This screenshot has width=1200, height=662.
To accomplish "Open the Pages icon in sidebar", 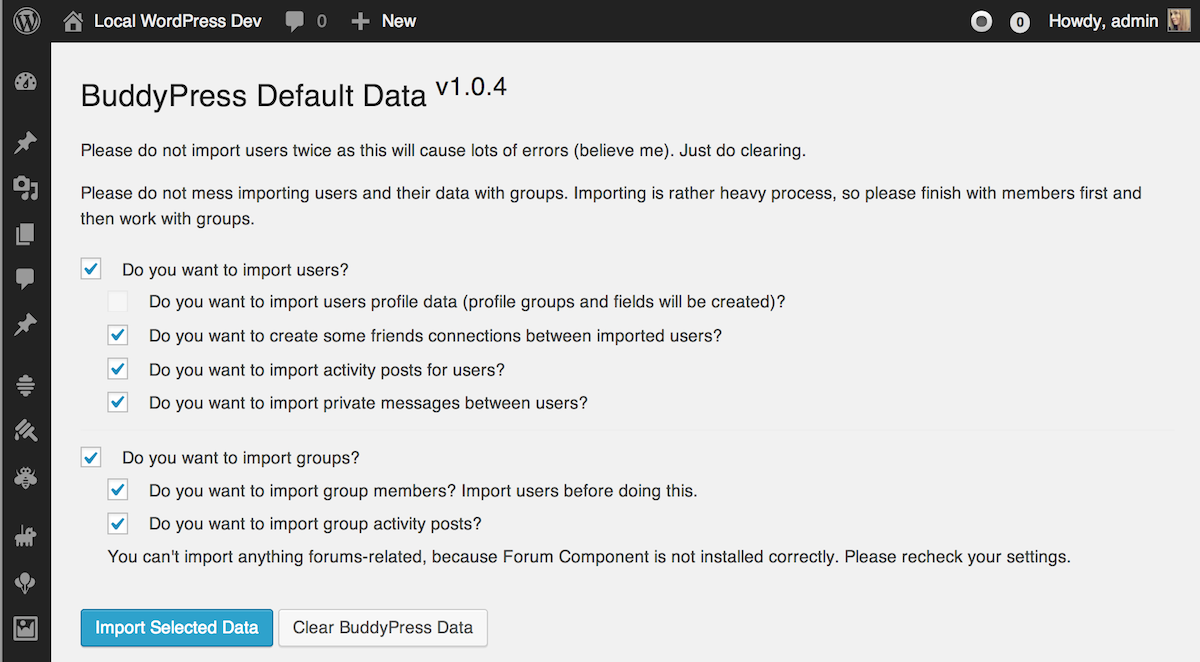I will pyautogui.click(x=26, y=234).
